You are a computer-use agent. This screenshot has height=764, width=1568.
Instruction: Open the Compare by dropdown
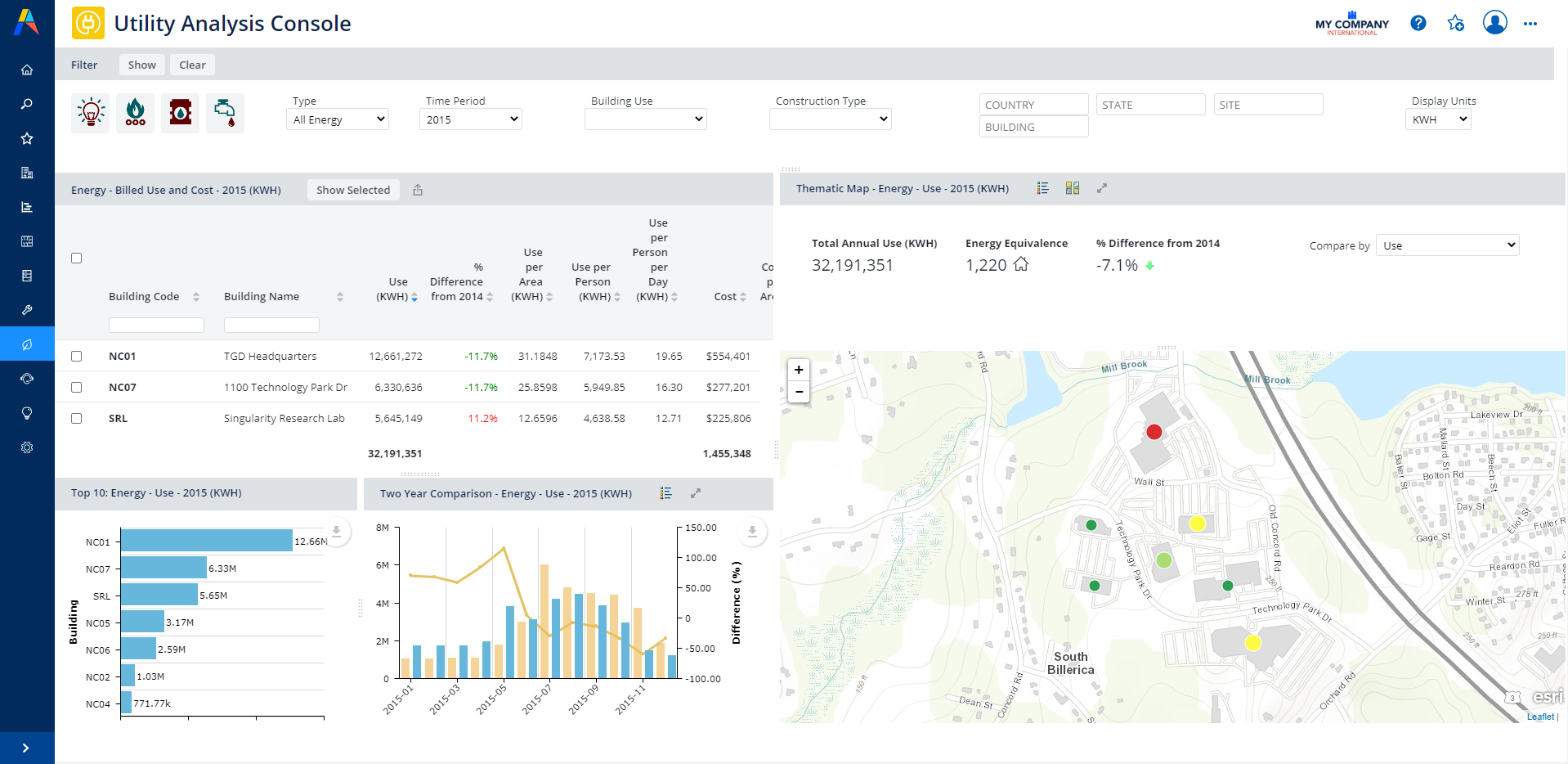[x=1447, y=245]
